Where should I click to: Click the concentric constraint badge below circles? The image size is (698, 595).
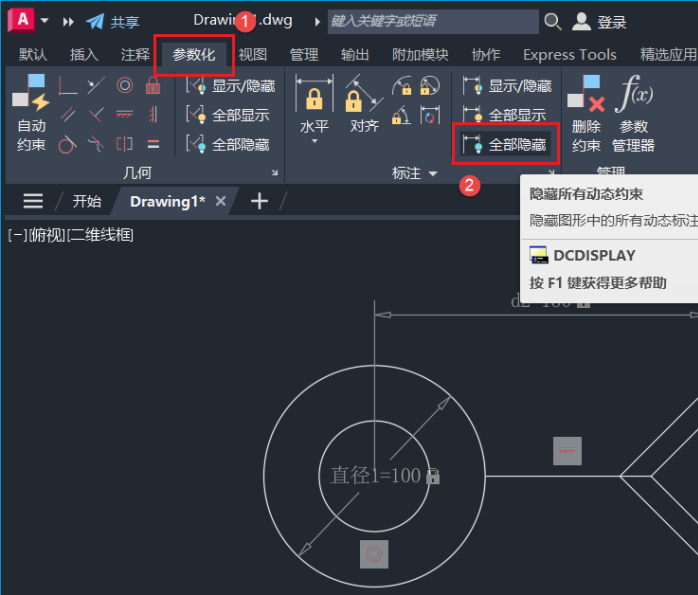tap(374, 554)
